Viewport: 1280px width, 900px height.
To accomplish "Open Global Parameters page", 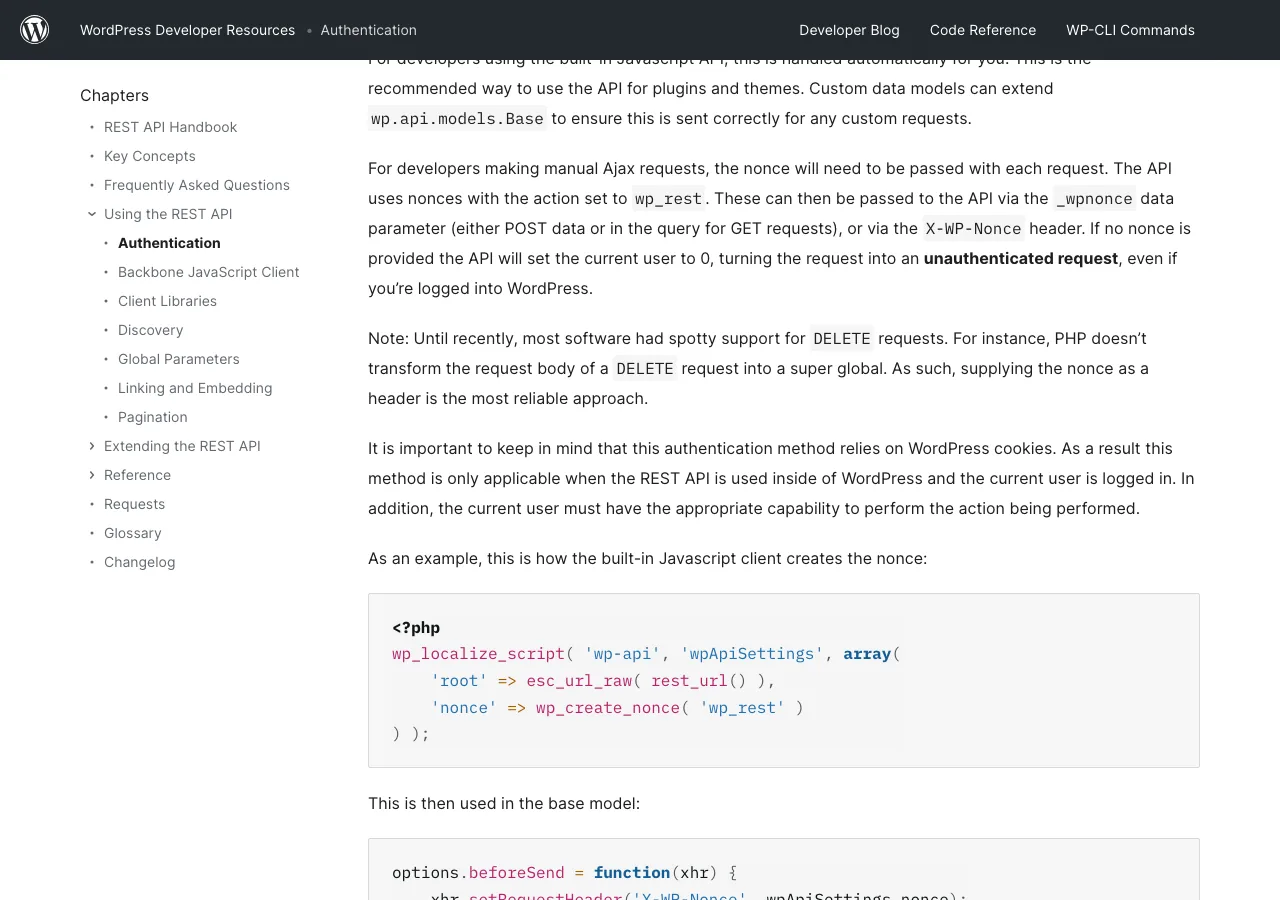I will tap(179, 359).
